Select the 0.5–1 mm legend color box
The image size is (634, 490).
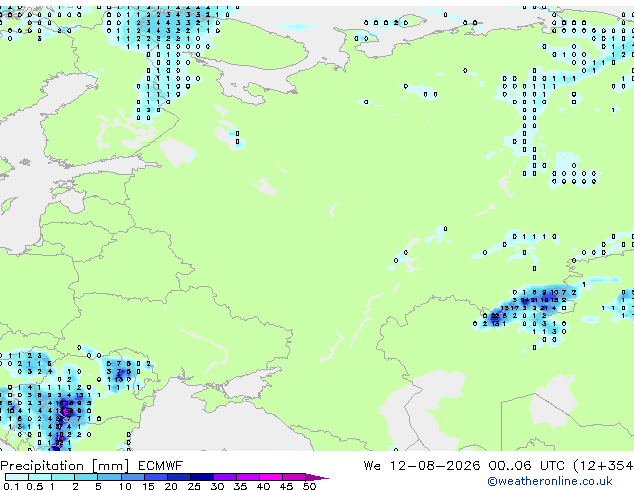[x=40, y=477]
